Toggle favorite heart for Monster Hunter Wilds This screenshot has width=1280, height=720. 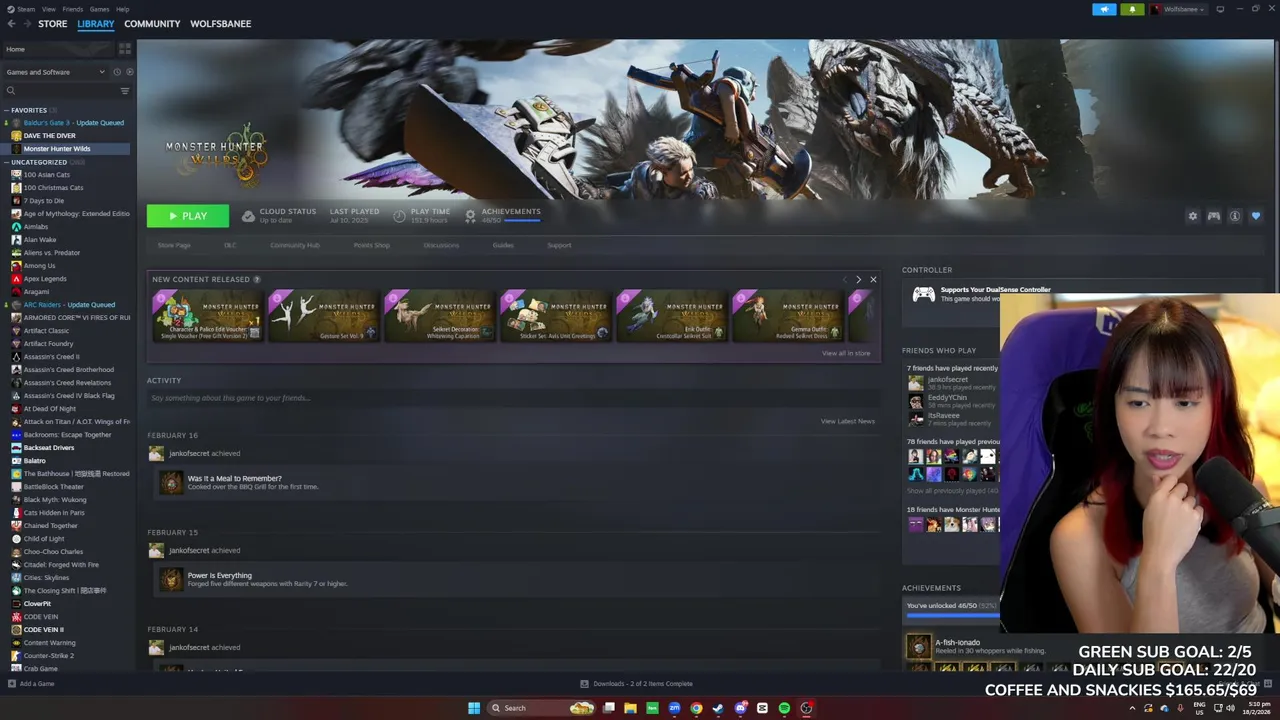click(1256, 216)
